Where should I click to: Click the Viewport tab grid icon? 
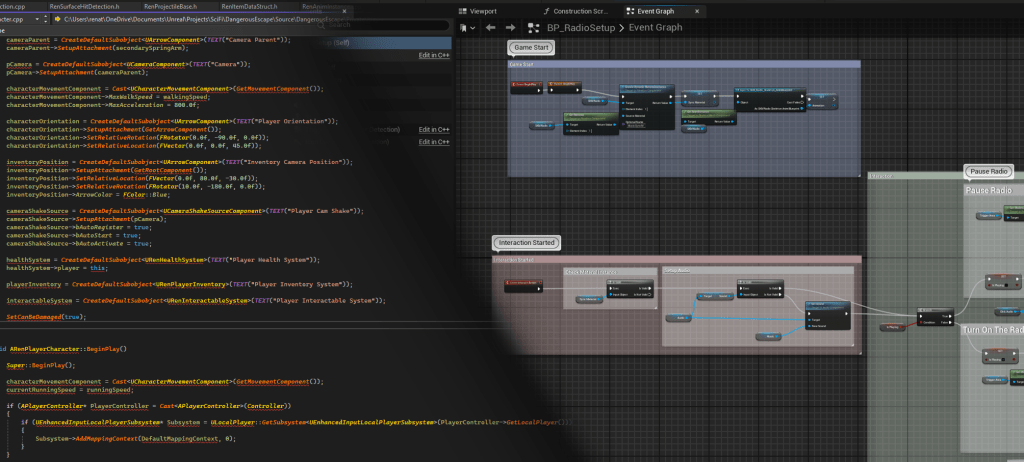click(462, 10)
